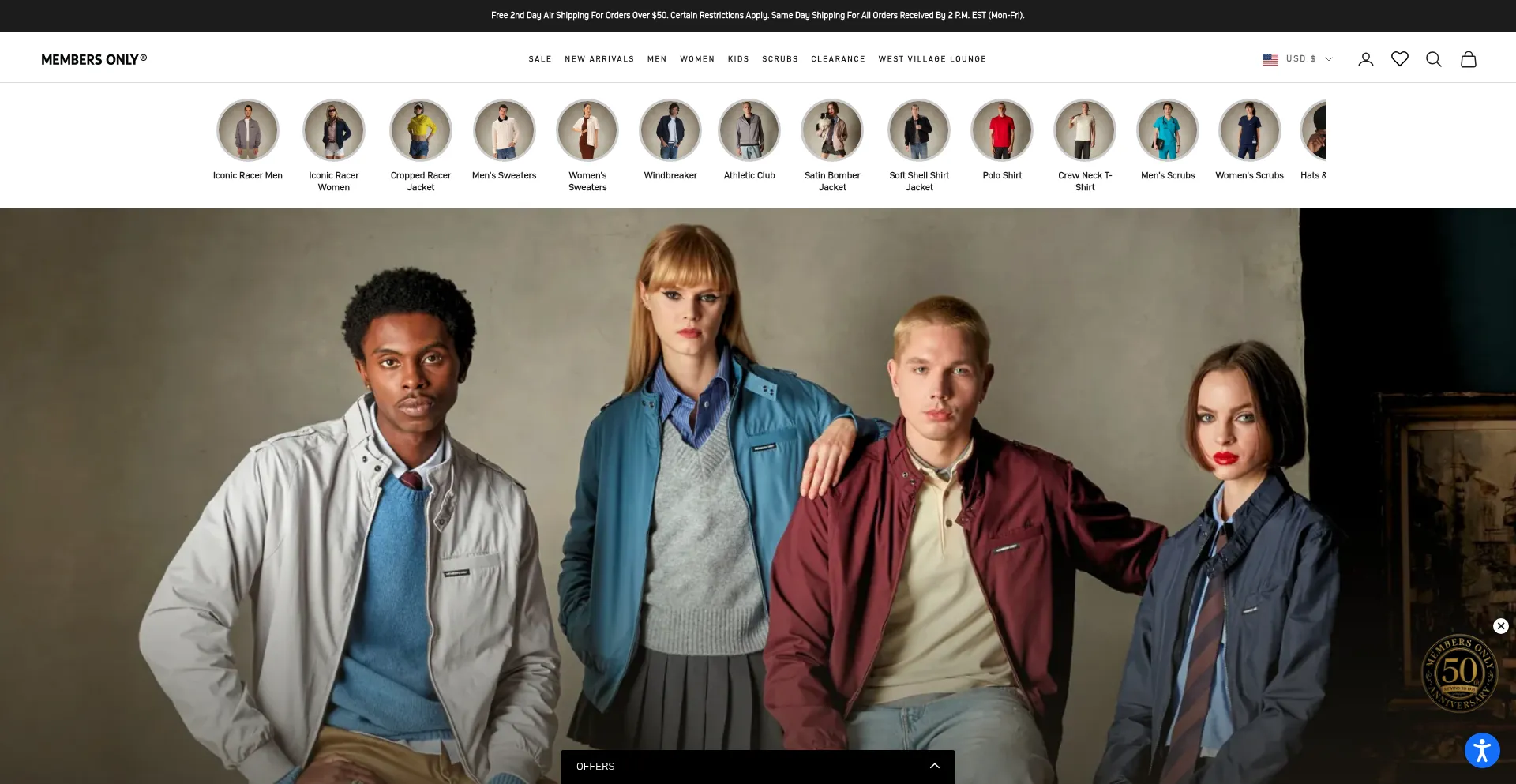Select the Satin Bomber Jacket category
This screenshot has width=1516, height=784.
(x=832, y=130)
